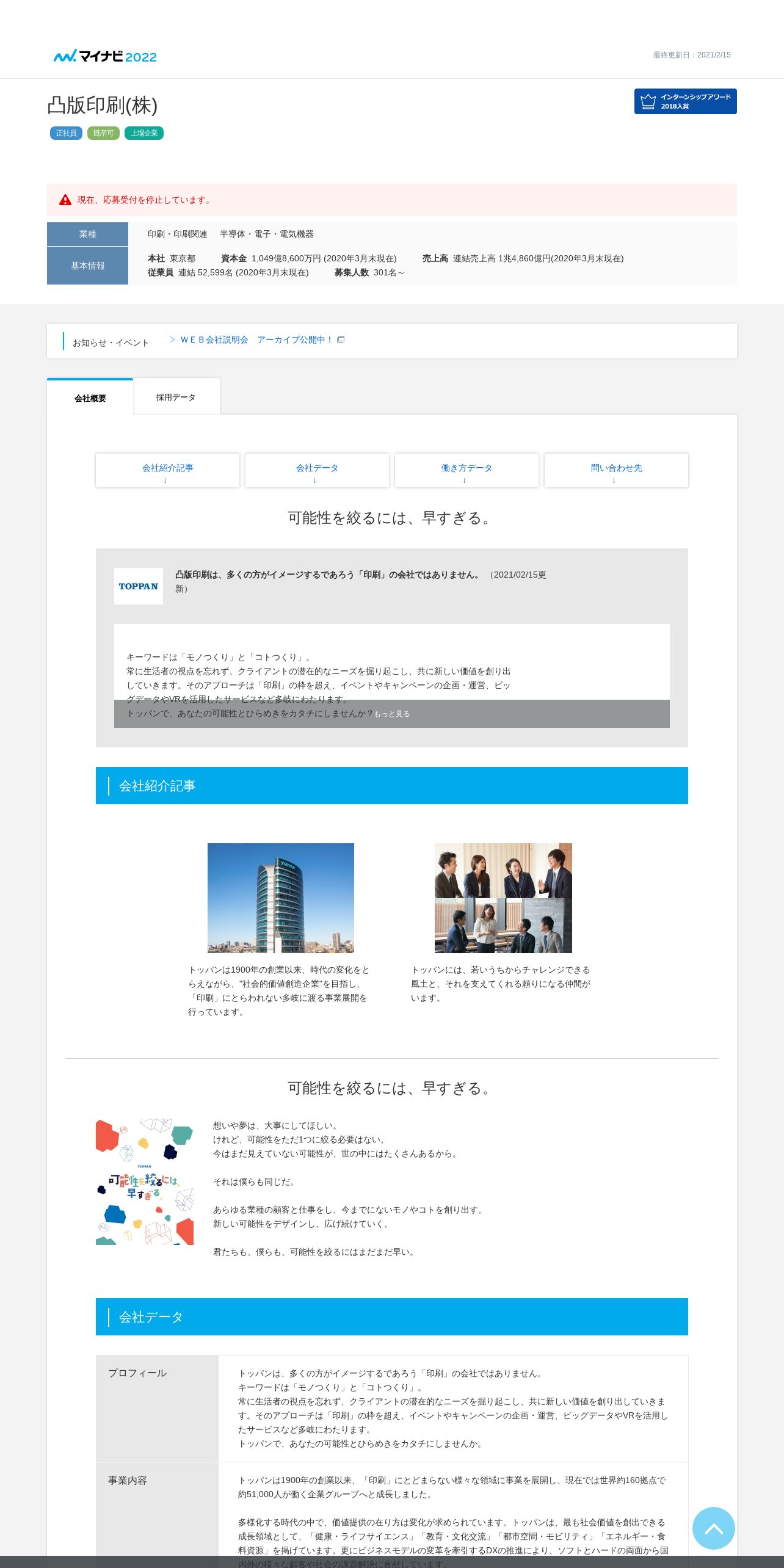Click the マイナビ2022 logo

105,56
